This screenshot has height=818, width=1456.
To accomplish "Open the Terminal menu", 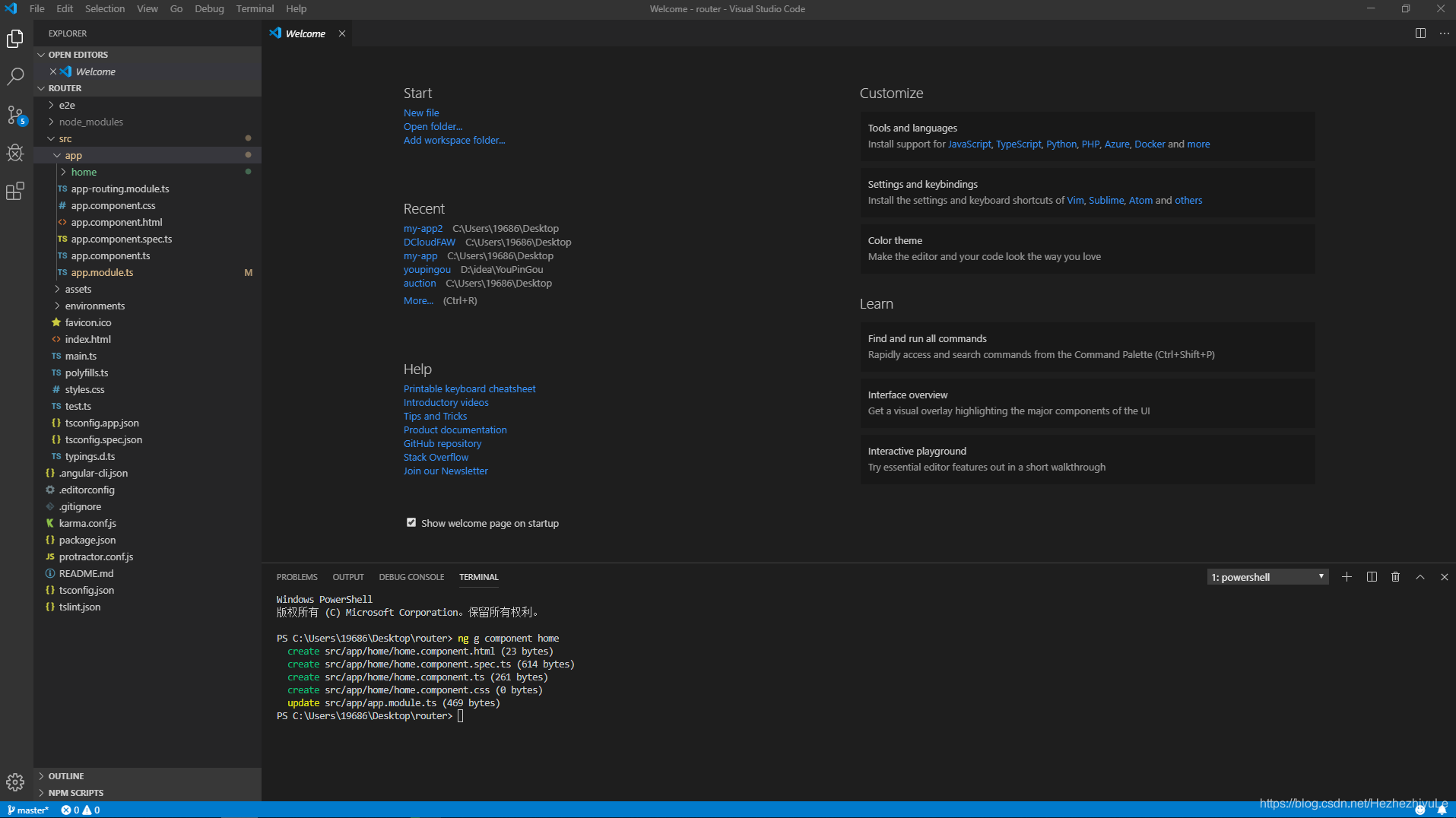I will tap(255, 8).
